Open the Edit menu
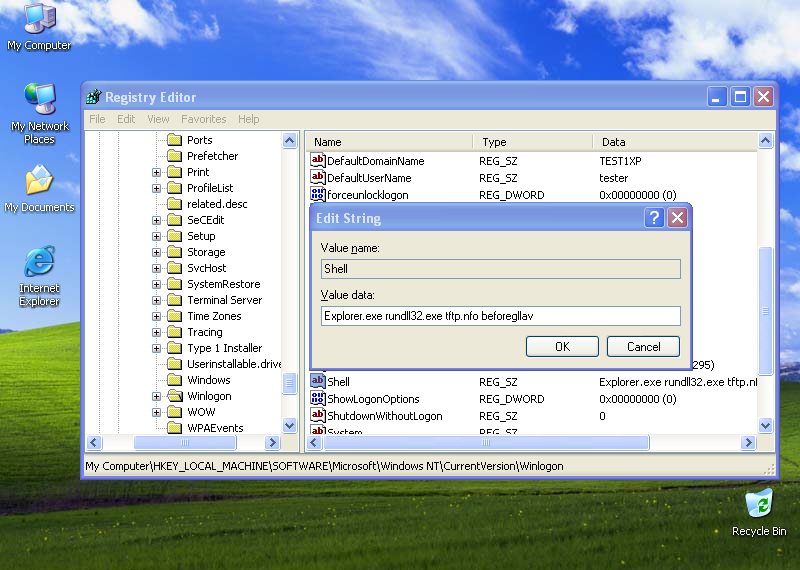The height and width of the screenshot is (570, 800). (126, 119)
